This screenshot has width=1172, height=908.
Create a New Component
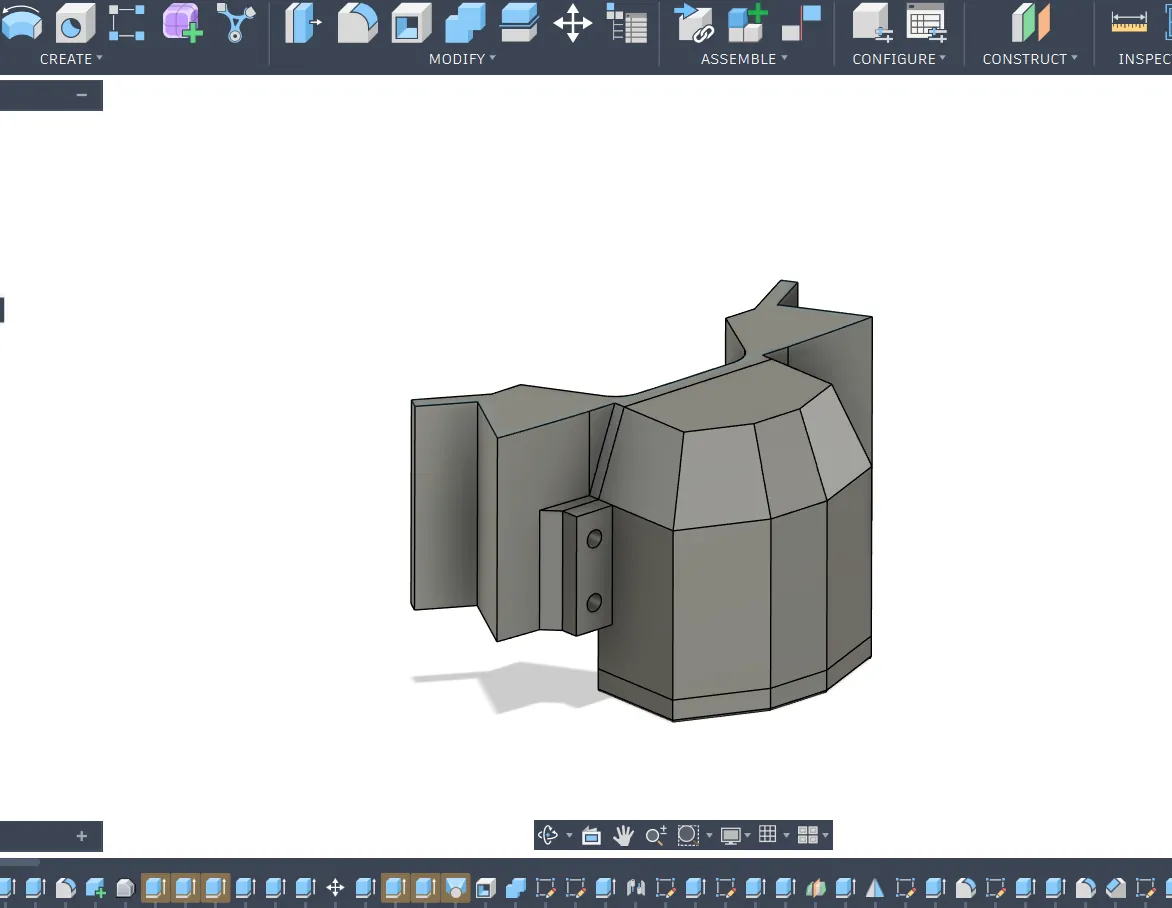click(747, 23)
